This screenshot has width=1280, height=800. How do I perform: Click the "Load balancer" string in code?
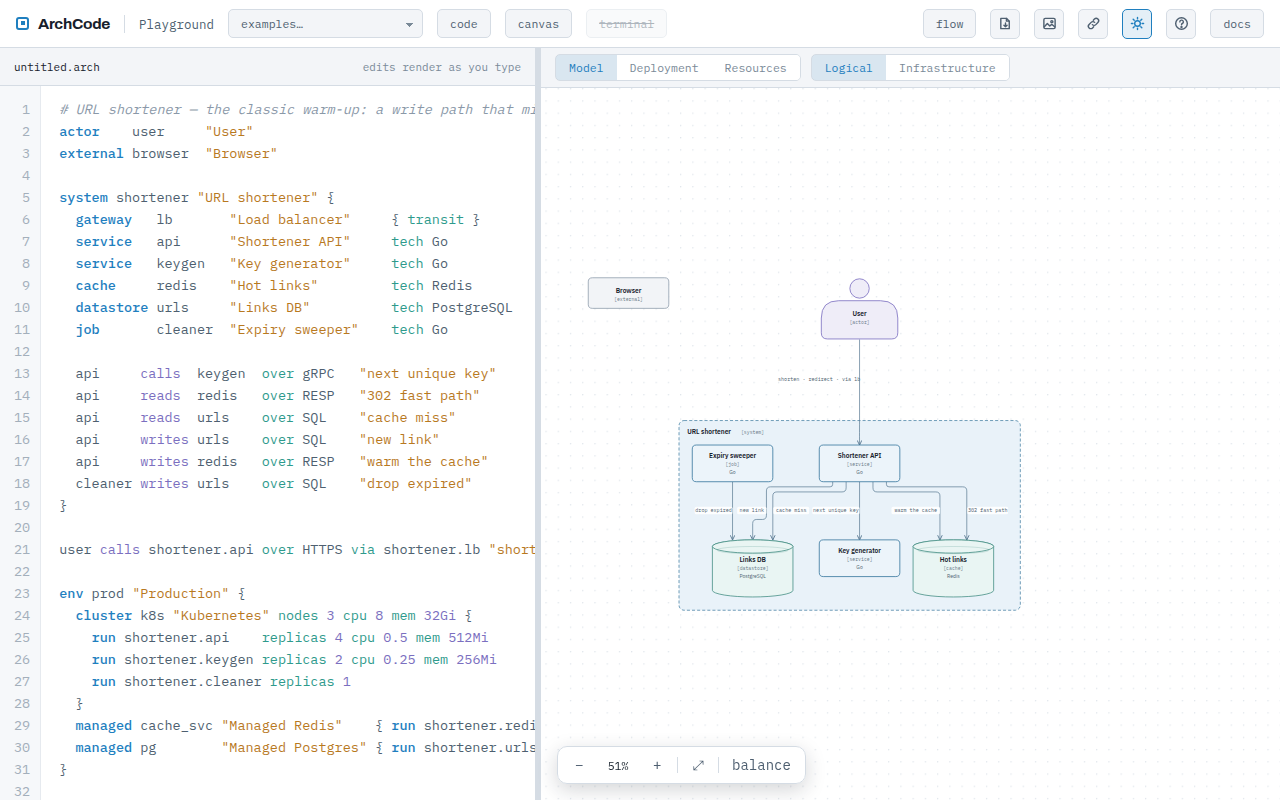pyautogui.click(x=290, y=220)
